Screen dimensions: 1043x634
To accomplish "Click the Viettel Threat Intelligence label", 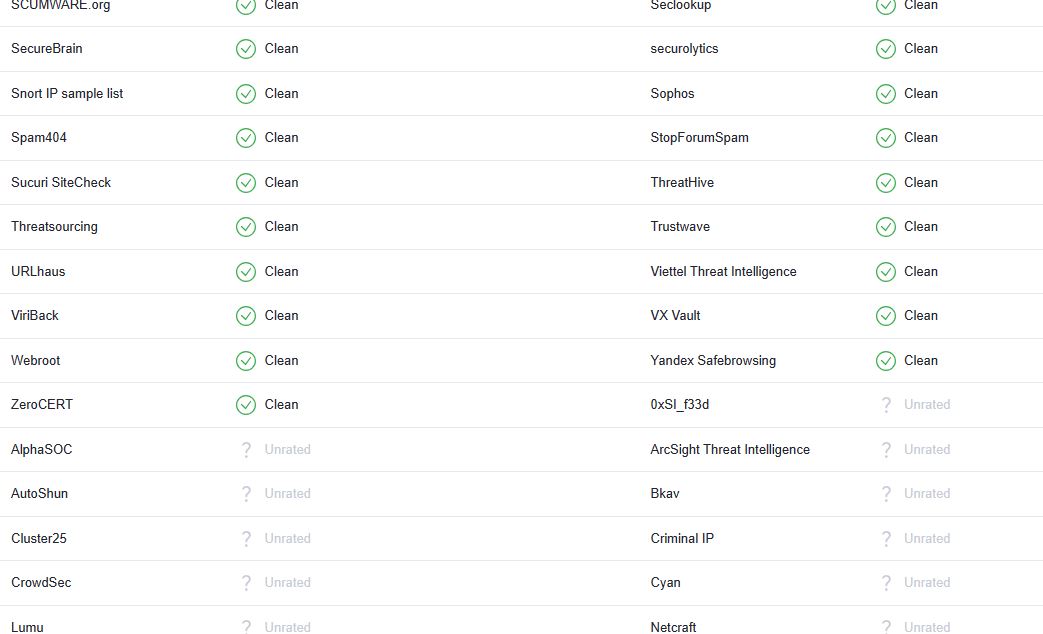I will 723,271.
